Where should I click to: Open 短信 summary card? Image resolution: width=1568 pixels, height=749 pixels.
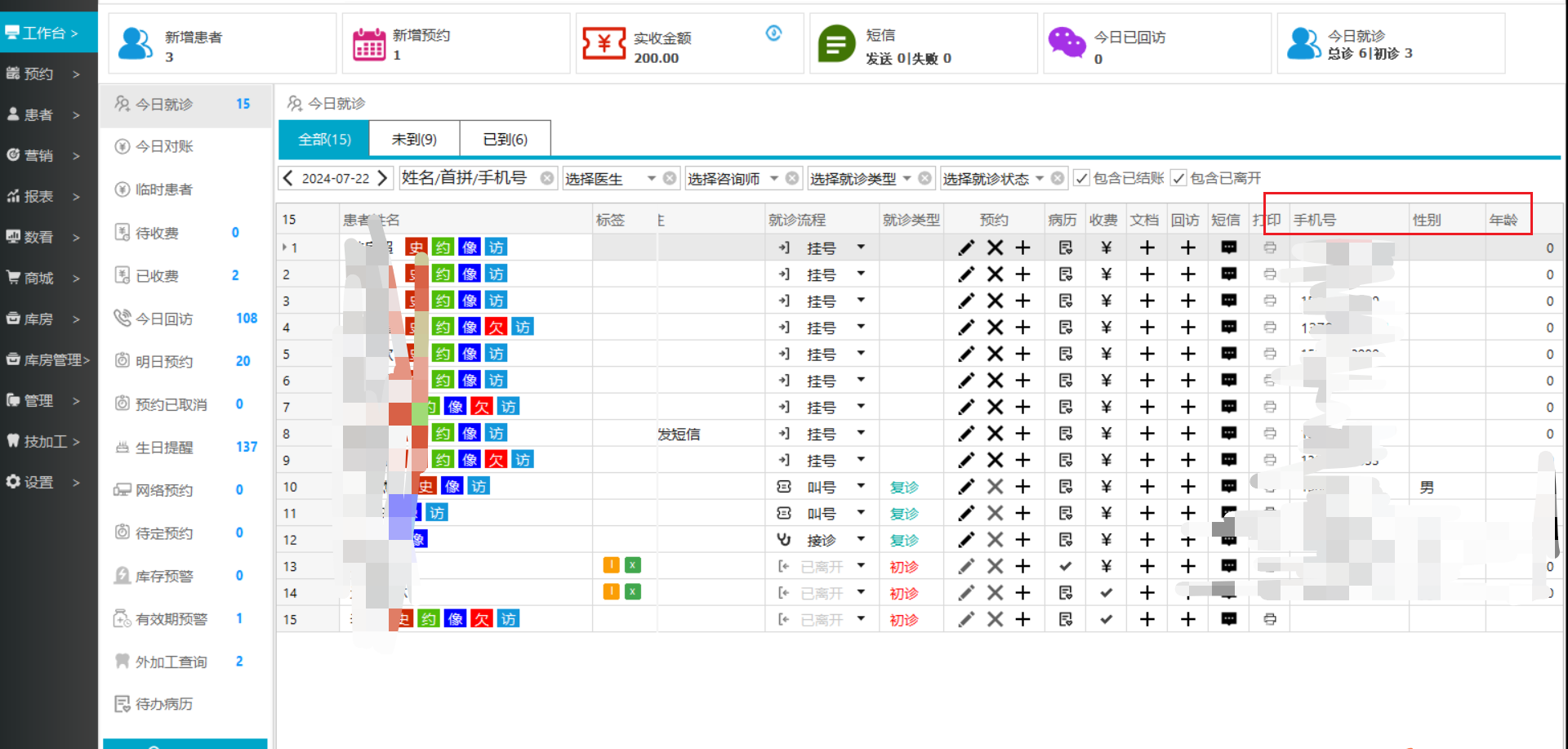tap(924, 44)
